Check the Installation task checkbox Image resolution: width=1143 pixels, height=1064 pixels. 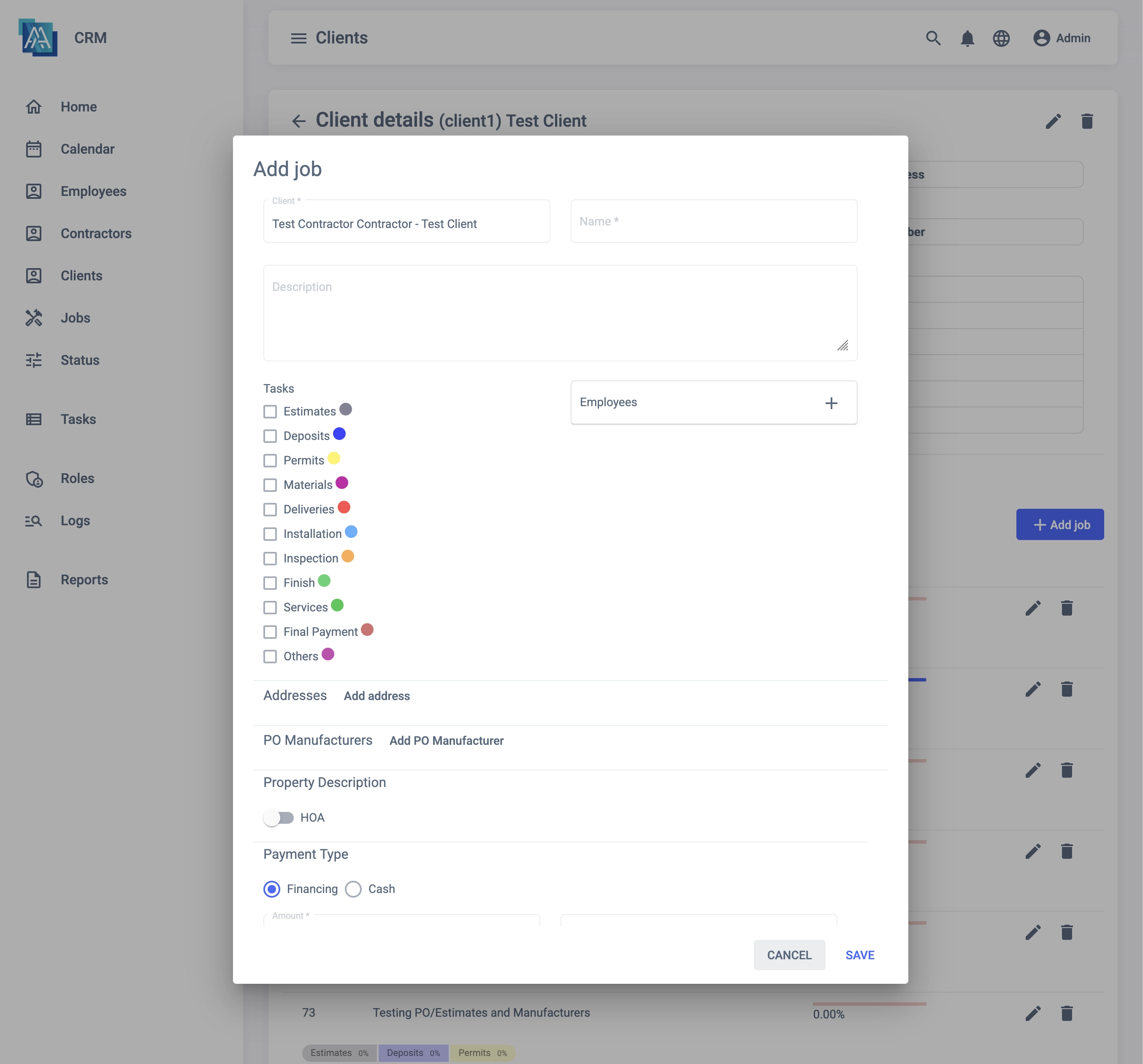270,534
